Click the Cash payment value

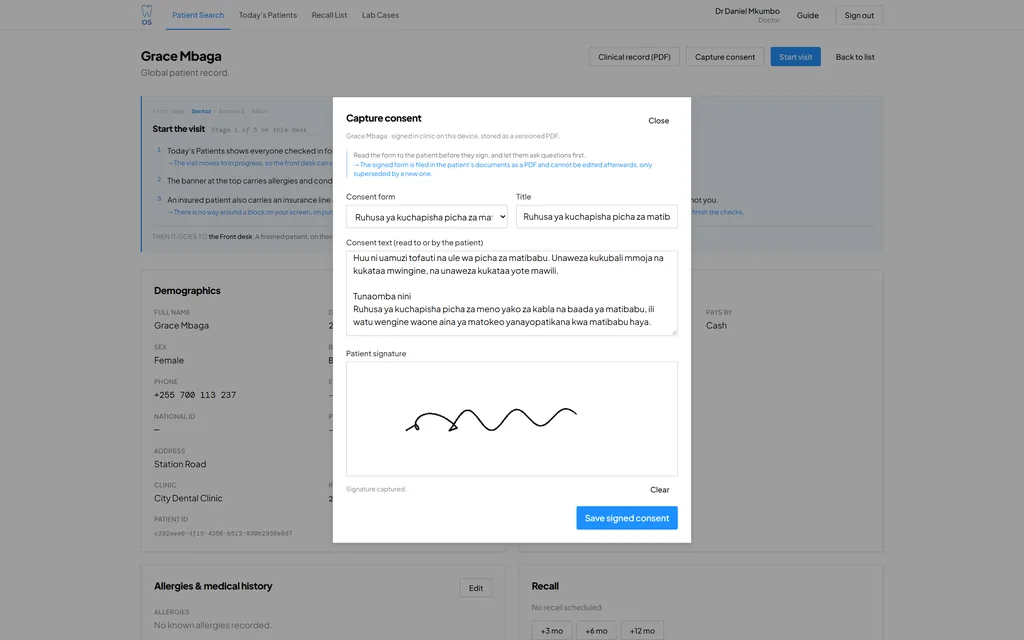tap(716, 325)
